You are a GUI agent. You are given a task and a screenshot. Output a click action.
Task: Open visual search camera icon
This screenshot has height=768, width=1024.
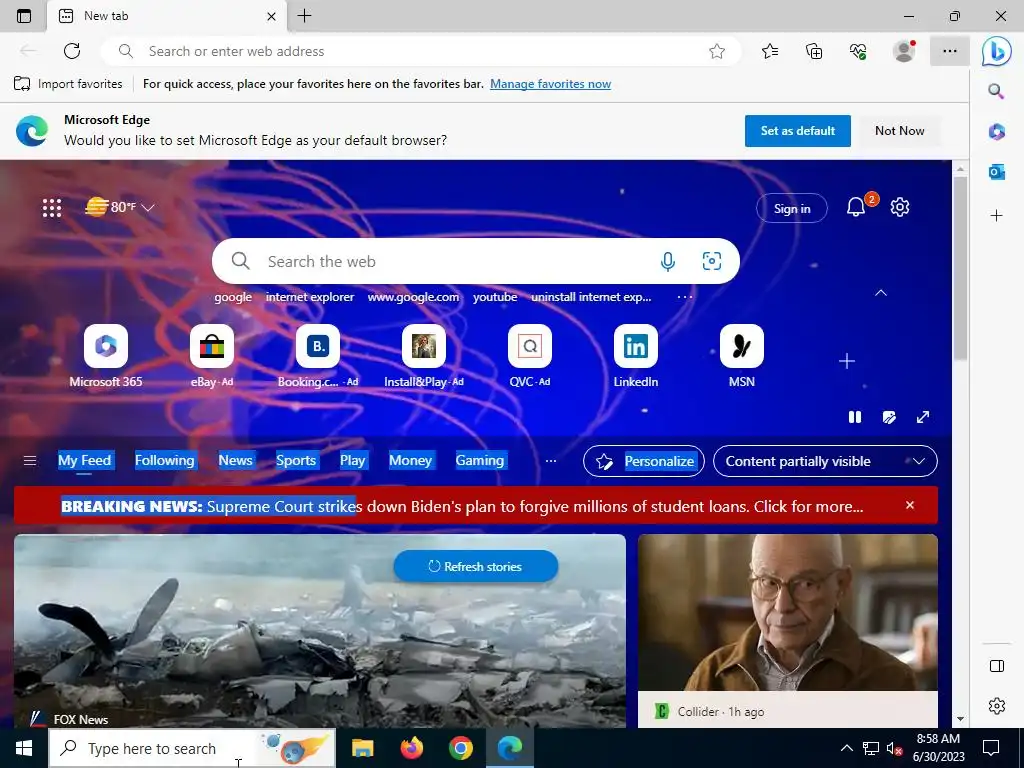click(x=712, y=261)
